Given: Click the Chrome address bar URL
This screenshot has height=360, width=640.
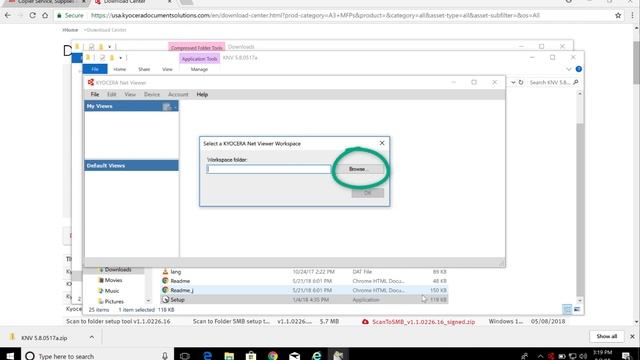Looking at the screenshot, I should (315, 16).
